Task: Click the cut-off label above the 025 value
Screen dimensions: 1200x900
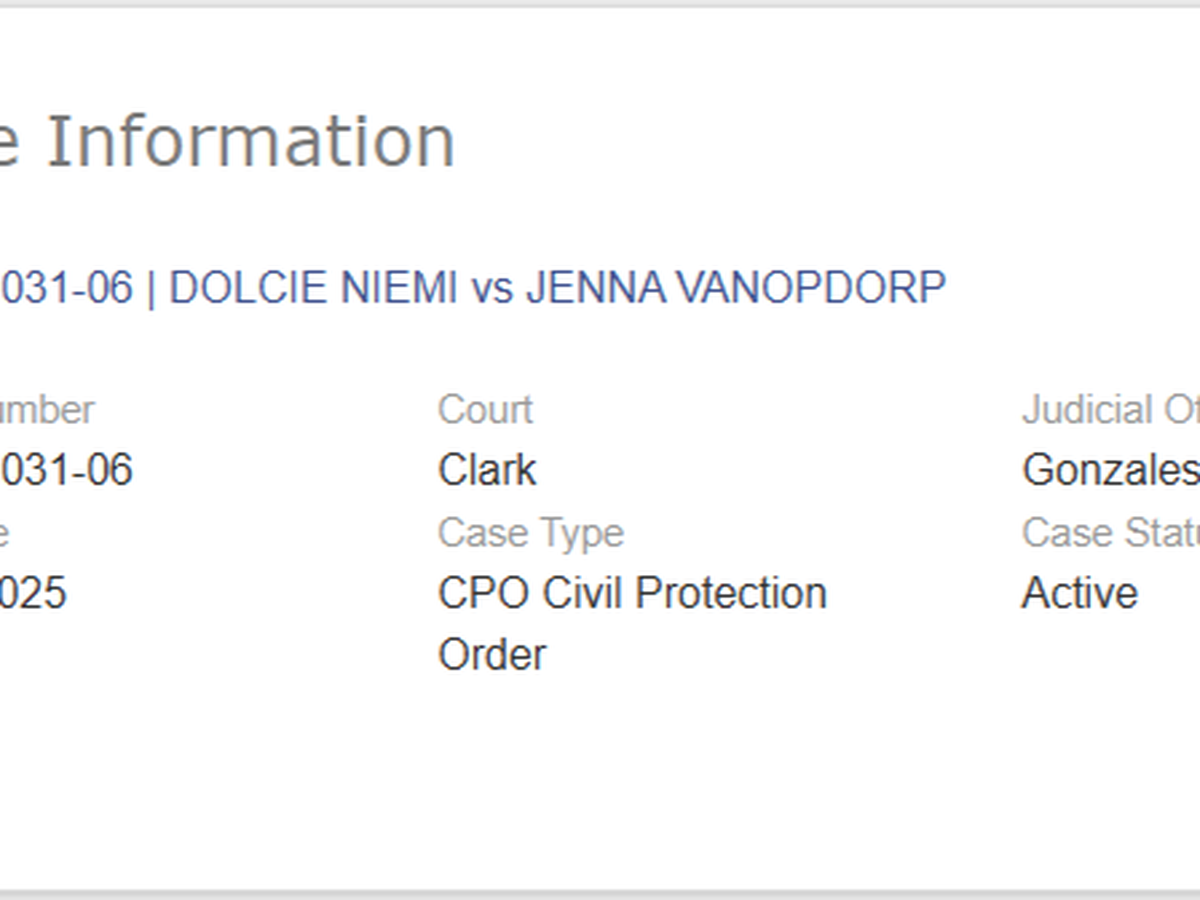Action: [x=5, y=533]
